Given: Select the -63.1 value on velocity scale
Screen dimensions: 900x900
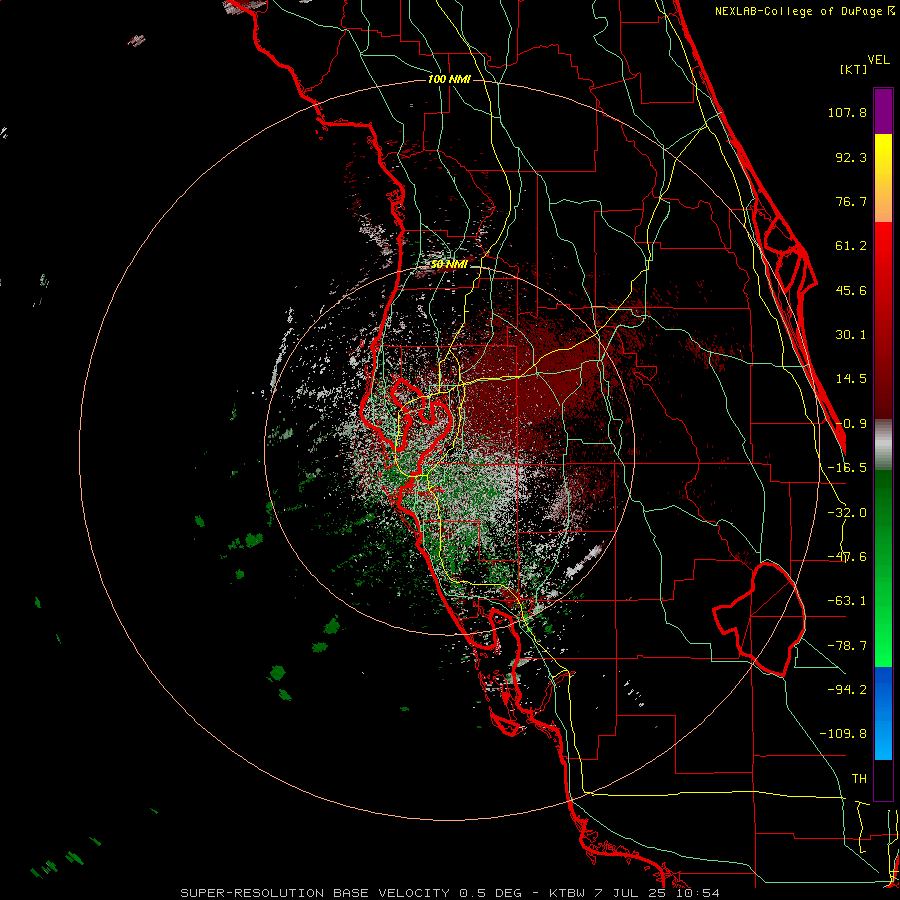Looking at the screenshot, I should coord(847,601).
